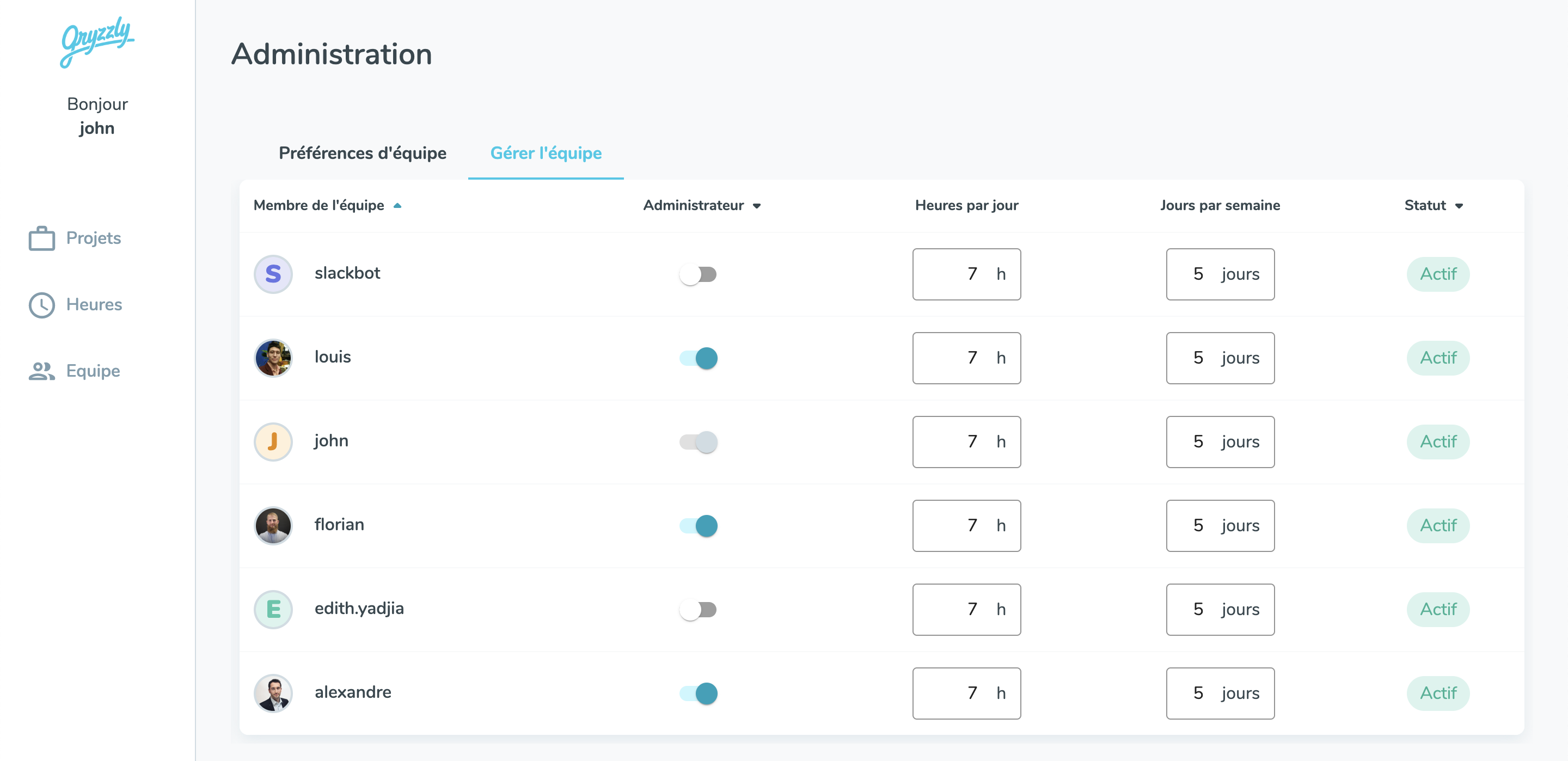
Task: Edit days per week field for alexandre
Action: click(1221, 694)
